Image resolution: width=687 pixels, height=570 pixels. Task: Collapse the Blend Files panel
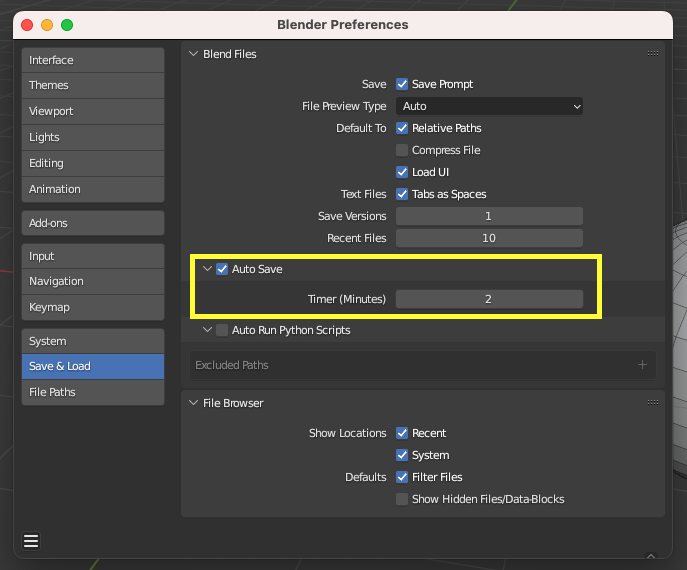pos(193,54)
